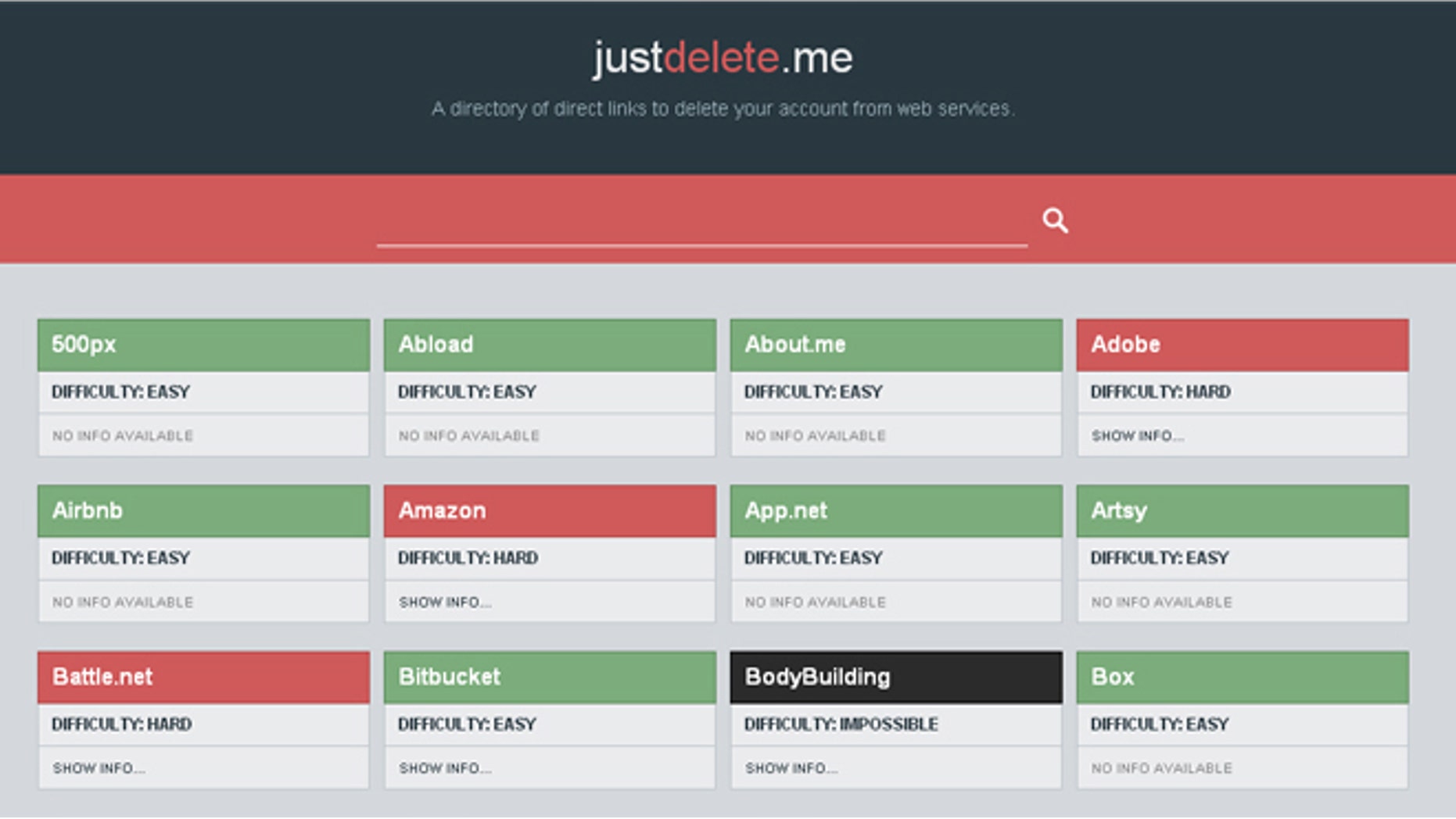Expand Show Info under Amazon
1456x819 pixels.
point(445,603)
